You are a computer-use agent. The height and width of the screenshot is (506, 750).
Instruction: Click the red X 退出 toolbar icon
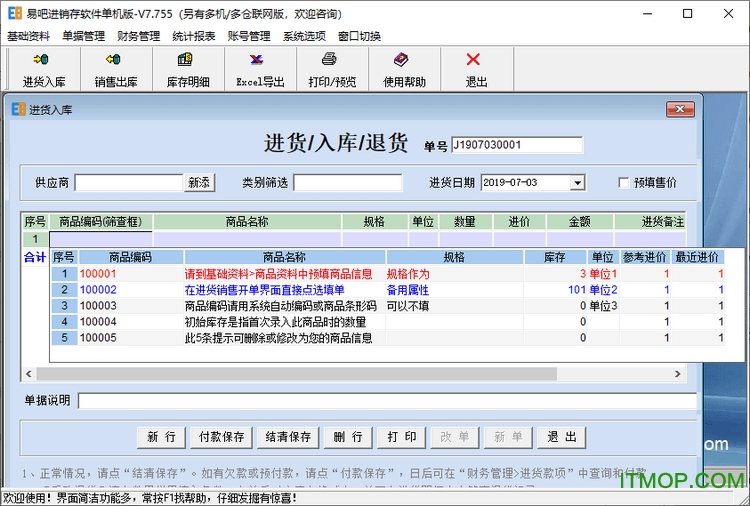click(x=476, y=70)
